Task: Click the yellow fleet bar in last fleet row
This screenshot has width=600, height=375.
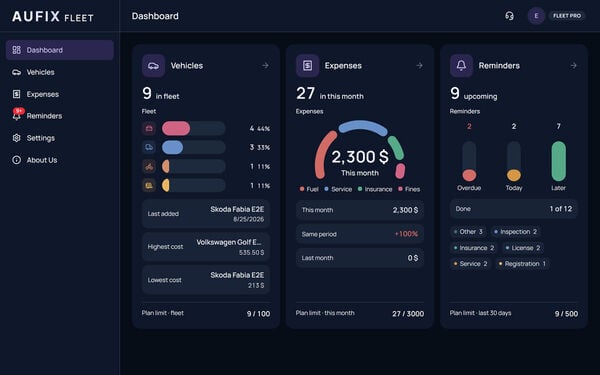Action: coord(166,186)
